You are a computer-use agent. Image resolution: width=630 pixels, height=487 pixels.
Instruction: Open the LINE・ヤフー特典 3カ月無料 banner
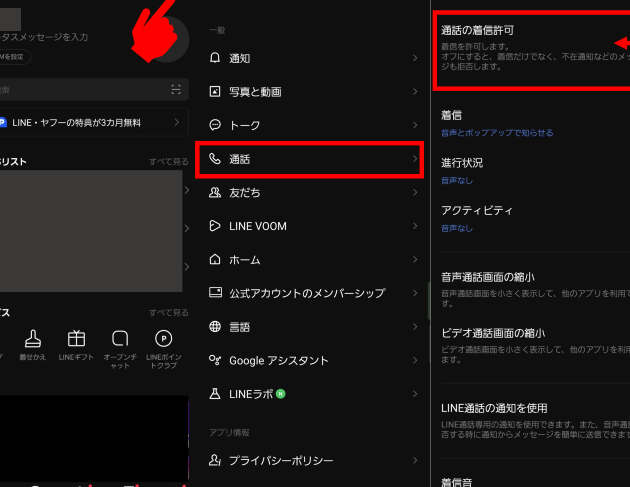(x=92, y=122)
